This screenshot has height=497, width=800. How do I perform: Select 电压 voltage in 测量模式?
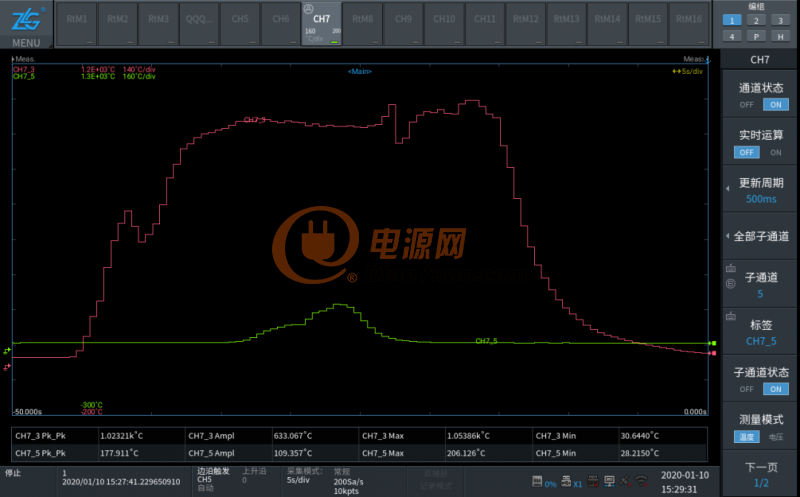click(774, 437)
